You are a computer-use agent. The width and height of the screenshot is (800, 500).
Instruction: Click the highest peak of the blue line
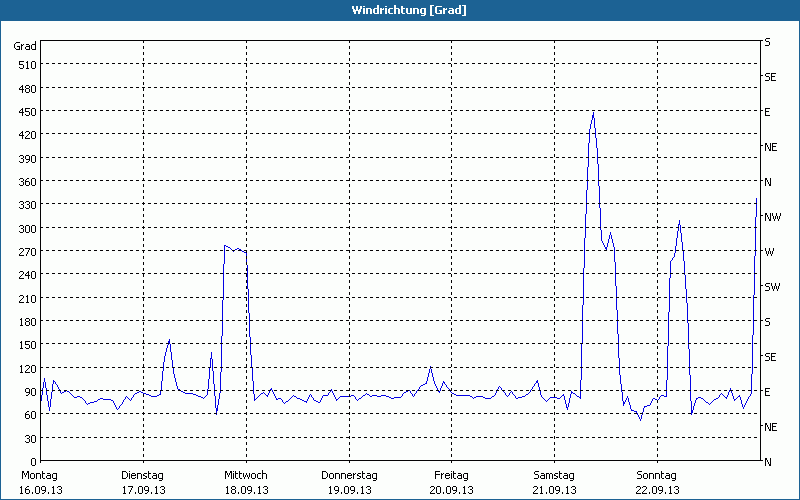(593, 112)
